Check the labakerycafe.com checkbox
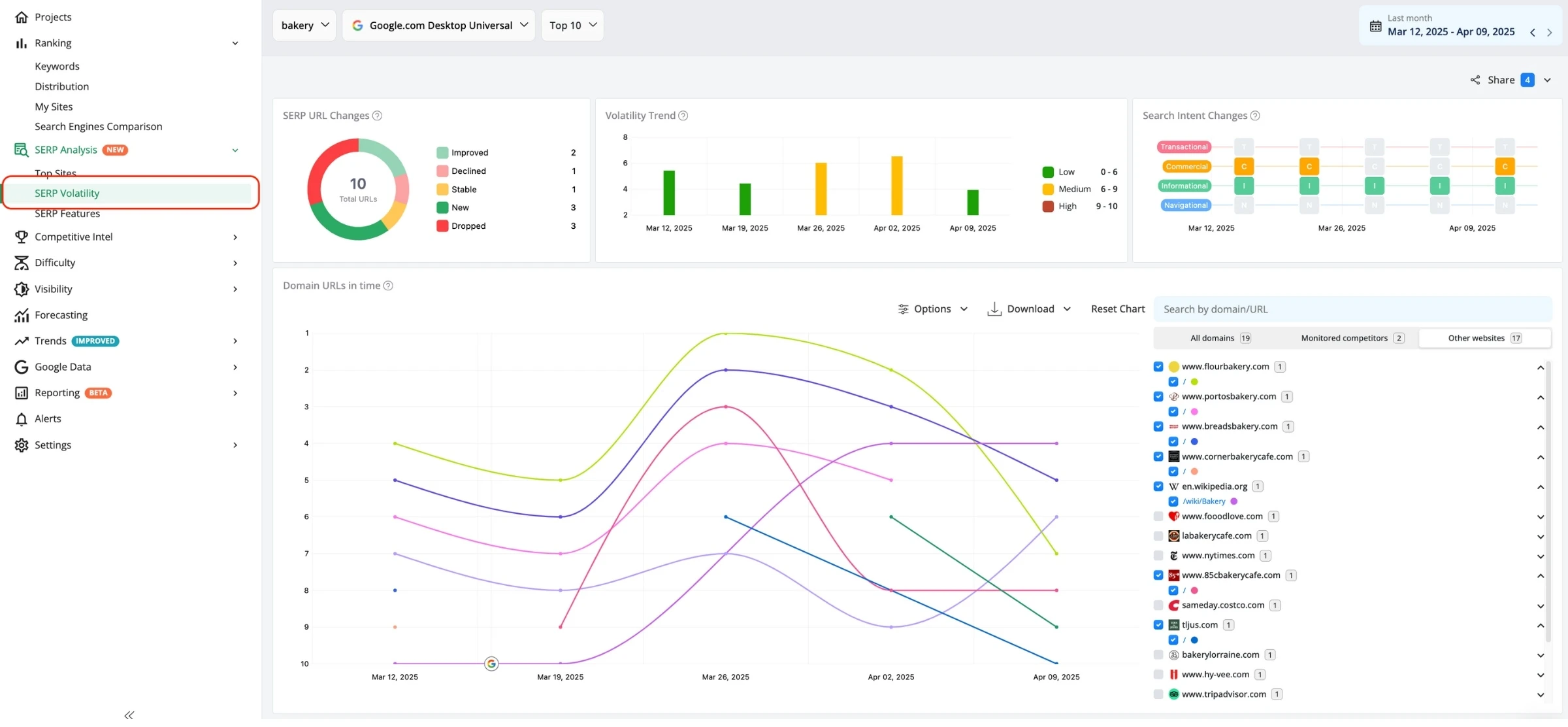1568x727 pixels. click(x=1158, y=536)
